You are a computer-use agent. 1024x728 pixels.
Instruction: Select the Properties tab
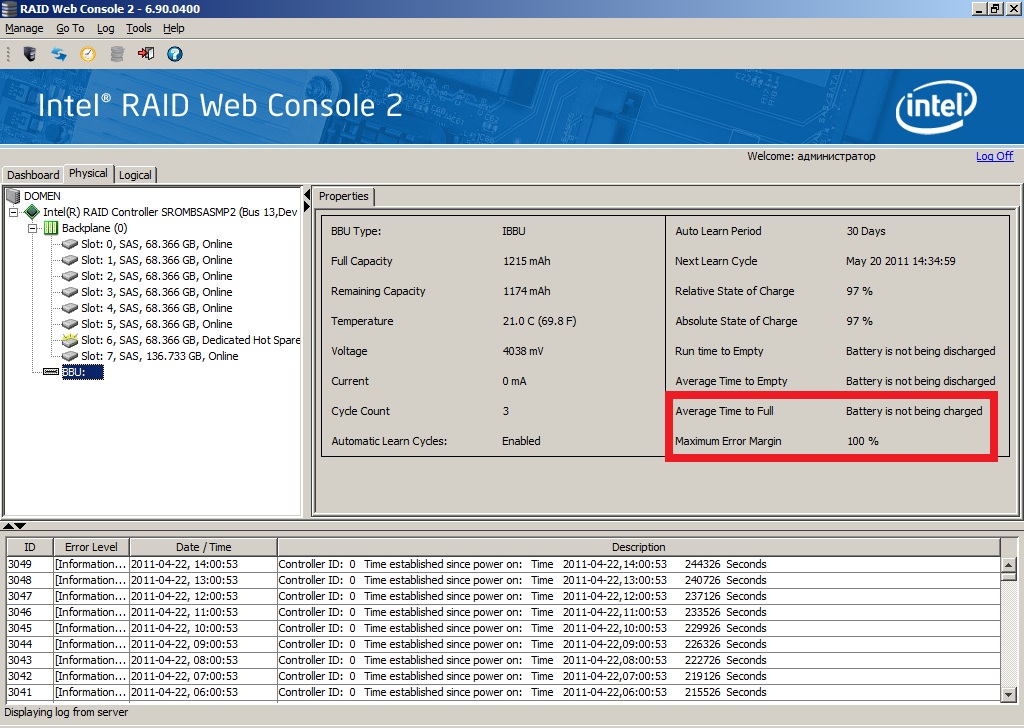coord(344,196)
